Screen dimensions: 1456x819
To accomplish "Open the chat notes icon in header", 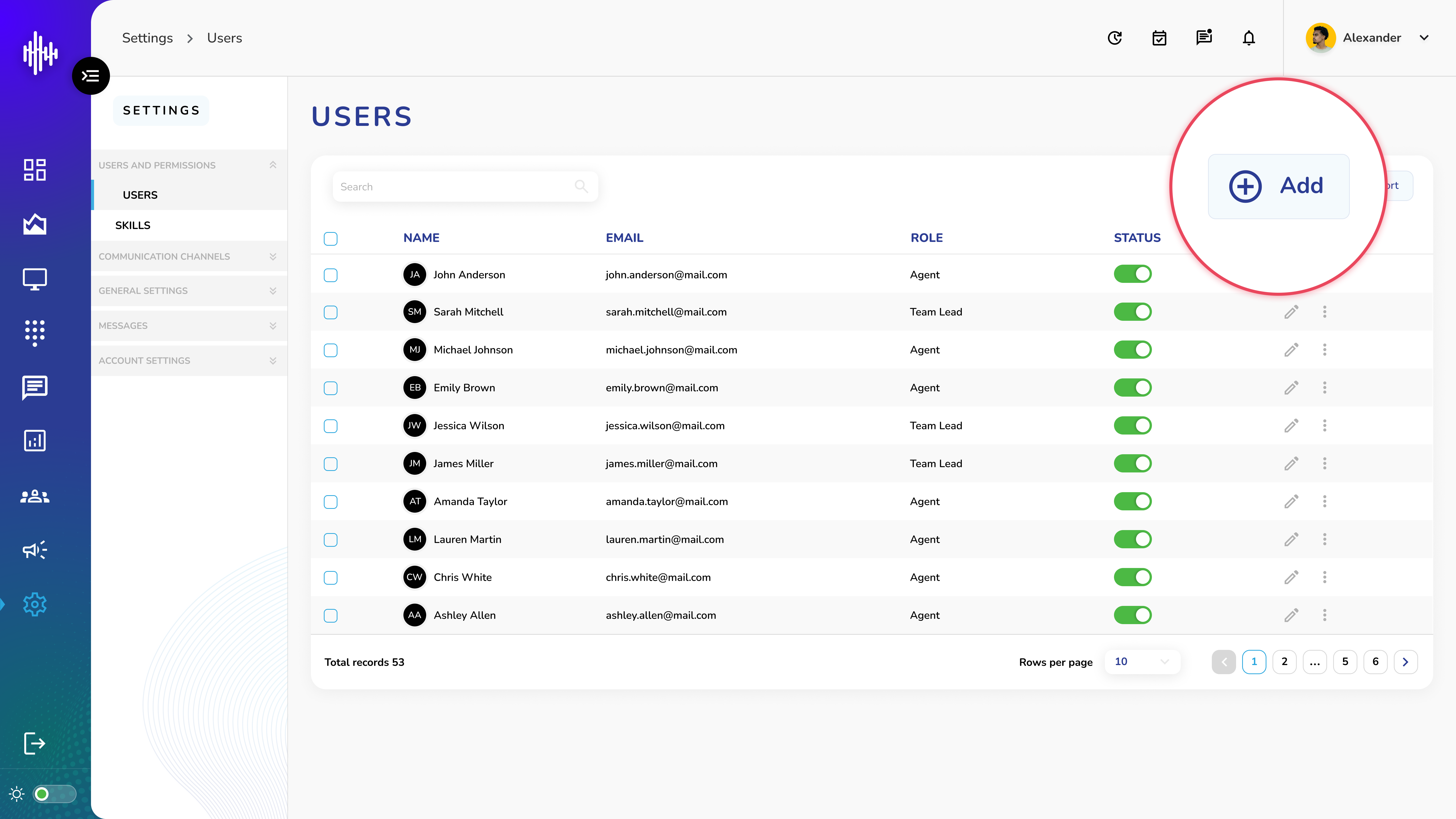I will point(1204,37).
